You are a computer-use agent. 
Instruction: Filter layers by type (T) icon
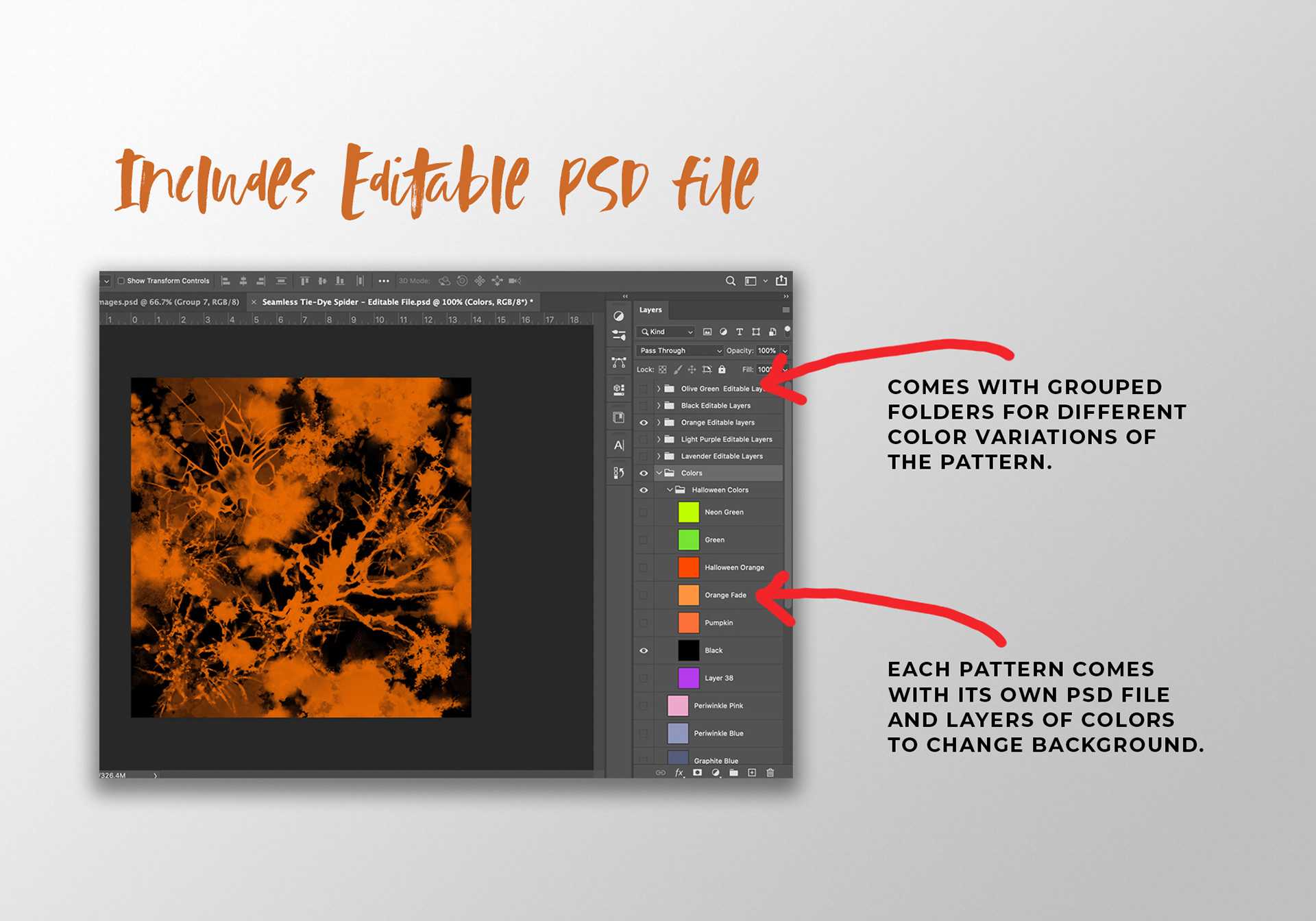[x=740, y=332]
